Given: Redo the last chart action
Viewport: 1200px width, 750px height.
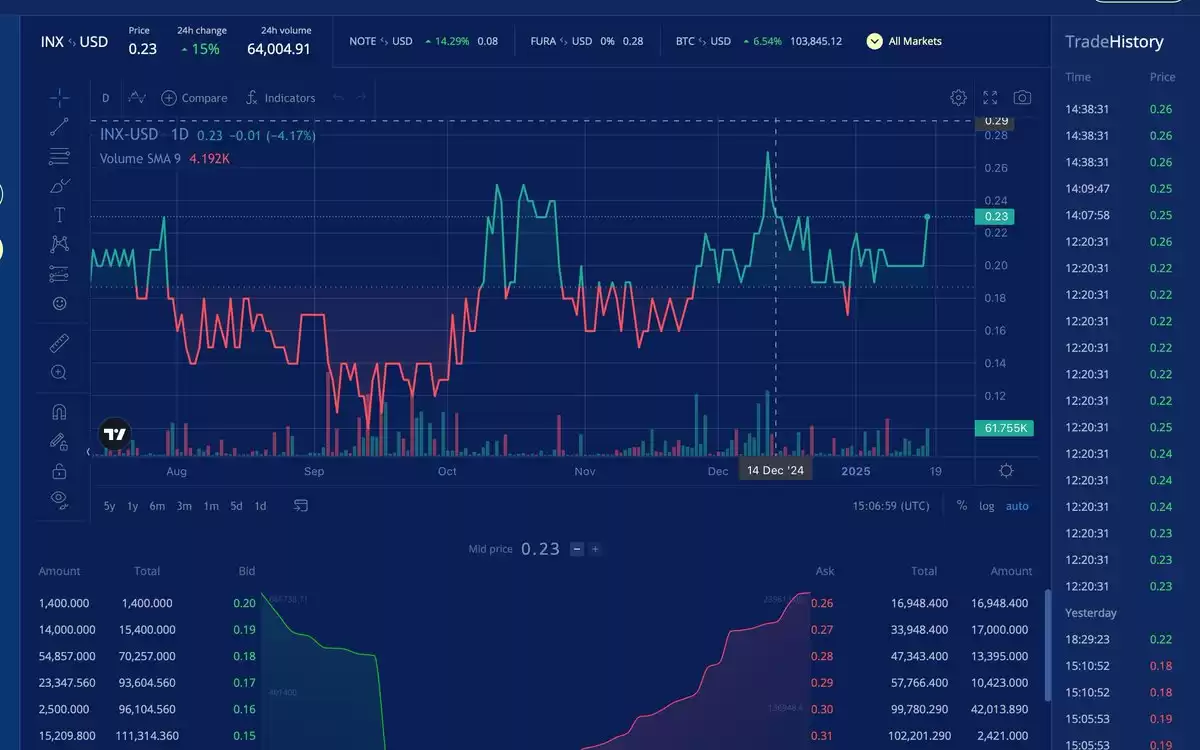Looking at the screenshot, I should (361, 98).
